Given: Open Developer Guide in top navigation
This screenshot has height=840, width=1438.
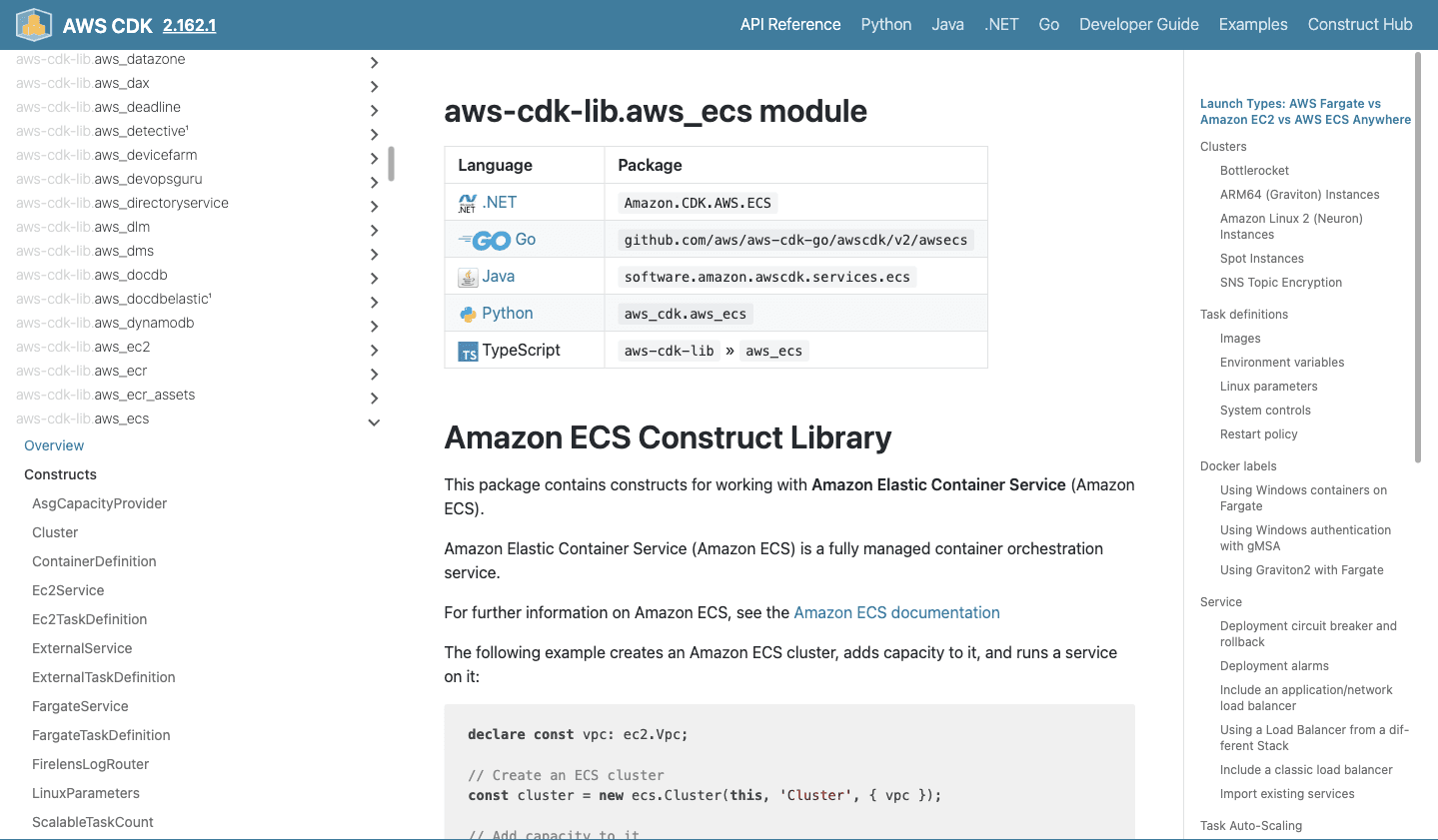Looking at the screenshot, I should click(x=1139, y=25).
